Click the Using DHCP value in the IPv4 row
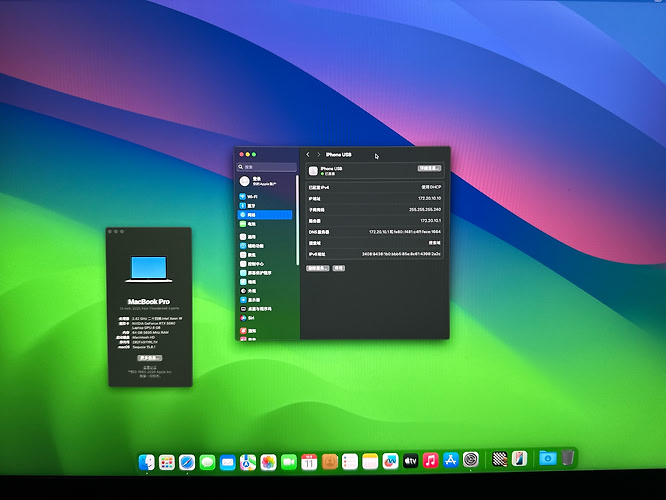The width and height of the screenshot is (666, 500). (431, 187)
